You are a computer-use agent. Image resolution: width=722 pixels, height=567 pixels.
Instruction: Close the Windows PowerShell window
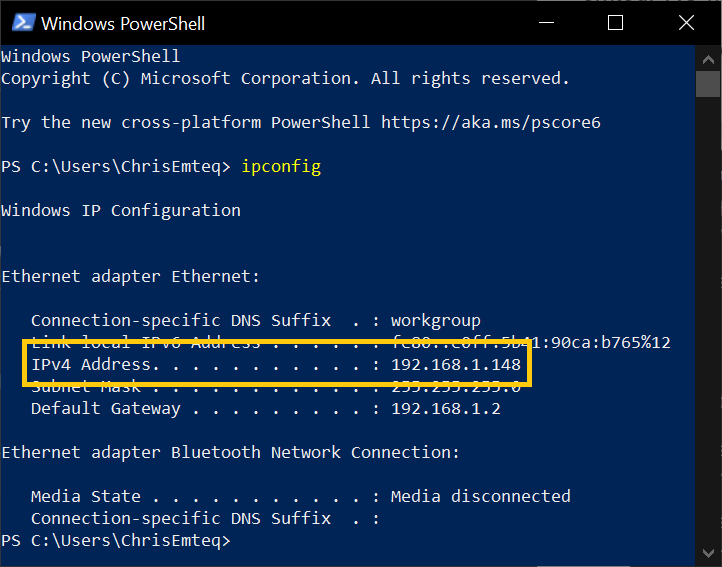click(686, 23)
